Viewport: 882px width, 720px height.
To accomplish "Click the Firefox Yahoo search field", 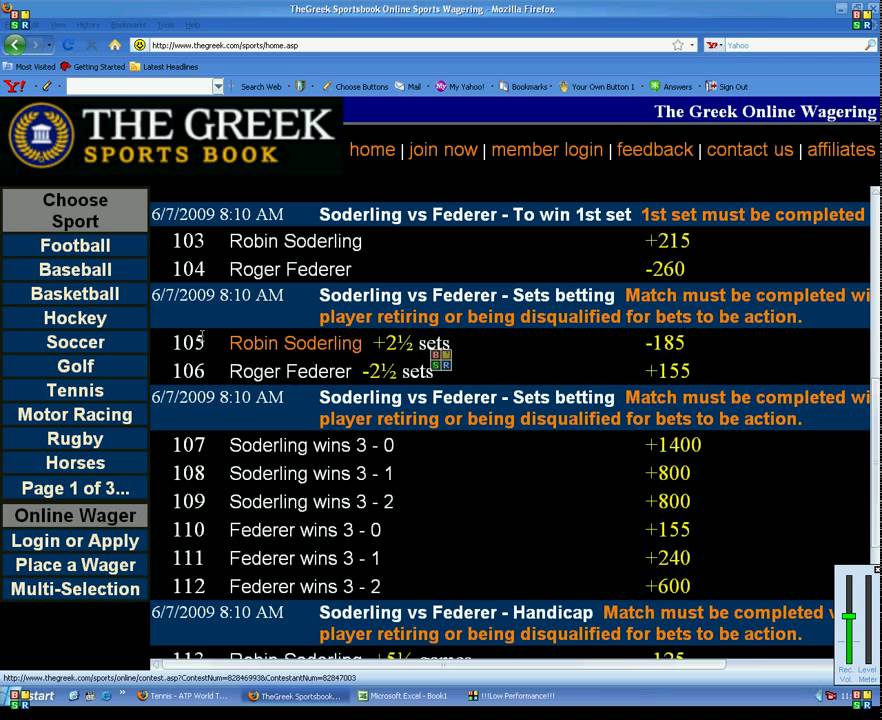I will pos(793,45).
